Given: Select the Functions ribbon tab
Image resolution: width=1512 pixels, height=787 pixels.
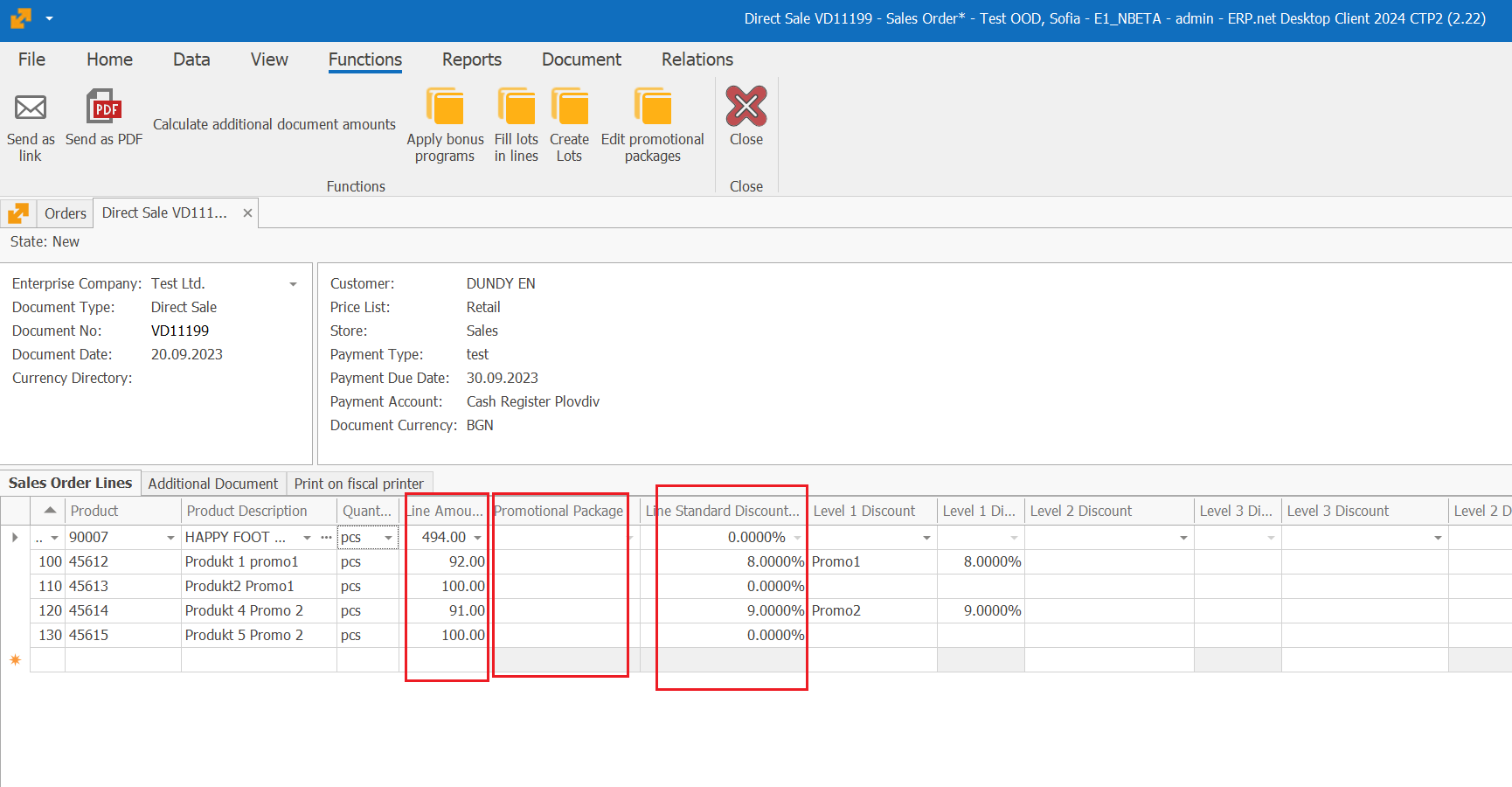Looking at the screenshot, I should tap(365, 59).
